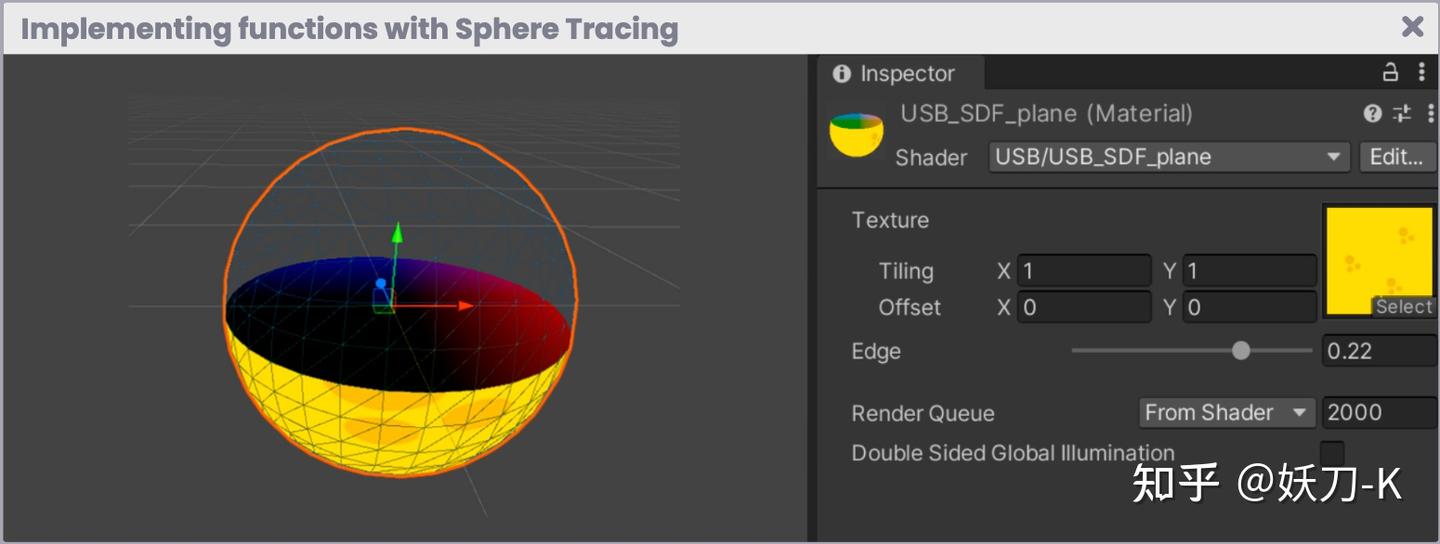Viewport: 1440px width, 544px height.
Task: Click the Render Queue value 2000
Action: point(1381,412)
